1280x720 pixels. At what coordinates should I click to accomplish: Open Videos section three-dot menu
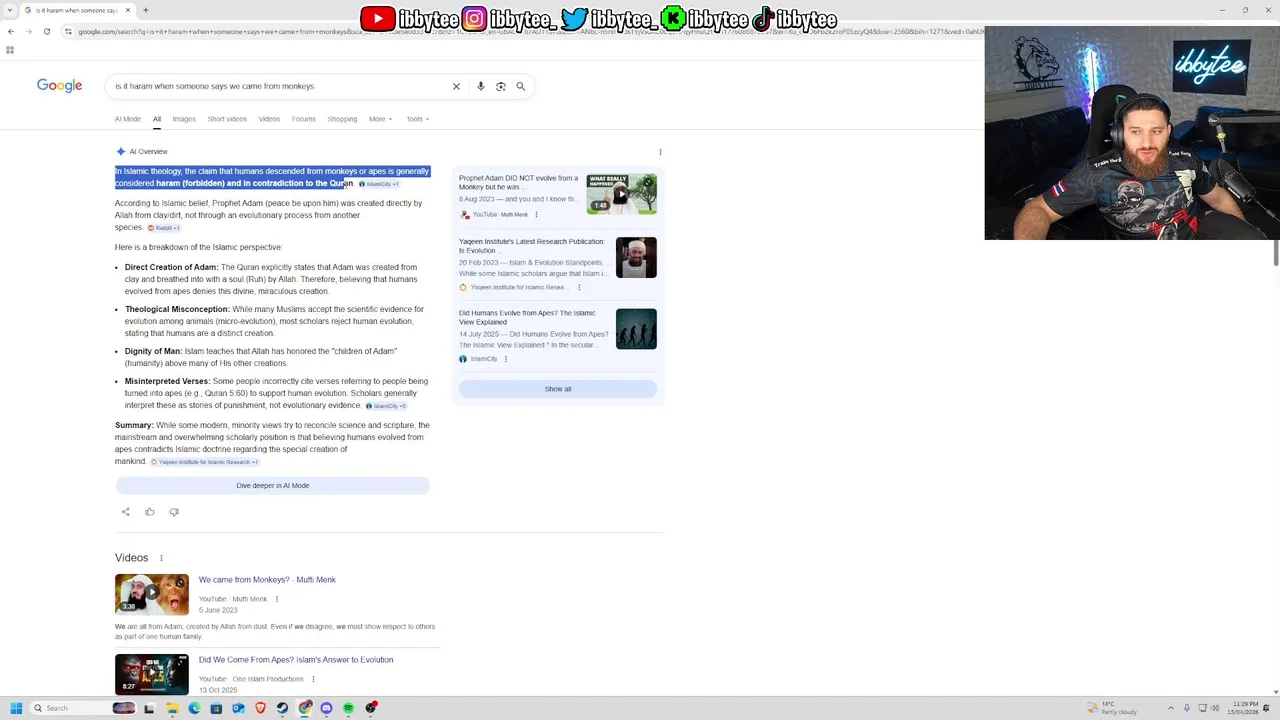pyautogui.click(x=161, y=558)
